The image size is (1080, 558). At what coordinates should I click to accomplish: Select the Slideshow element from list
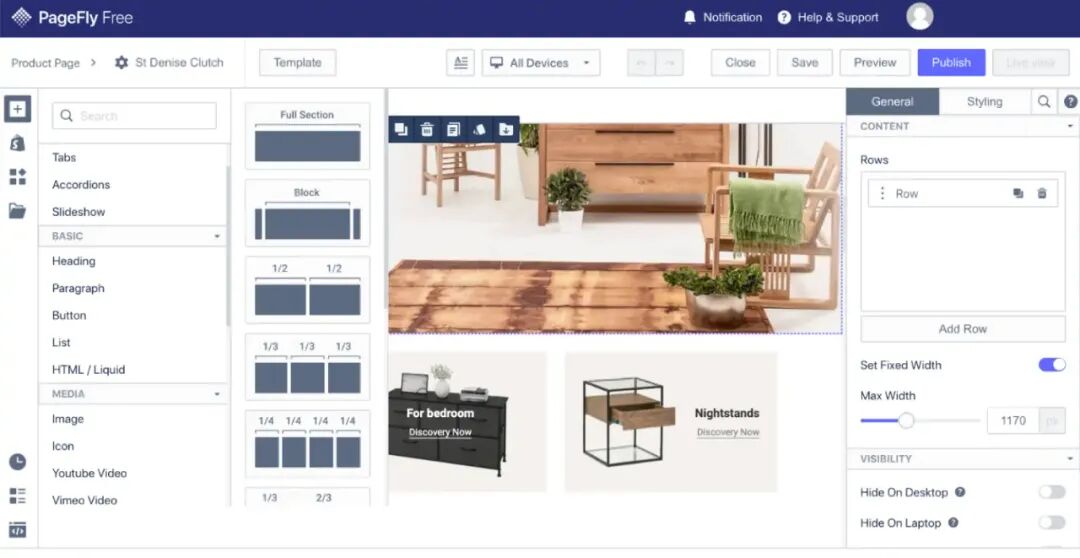78,212
